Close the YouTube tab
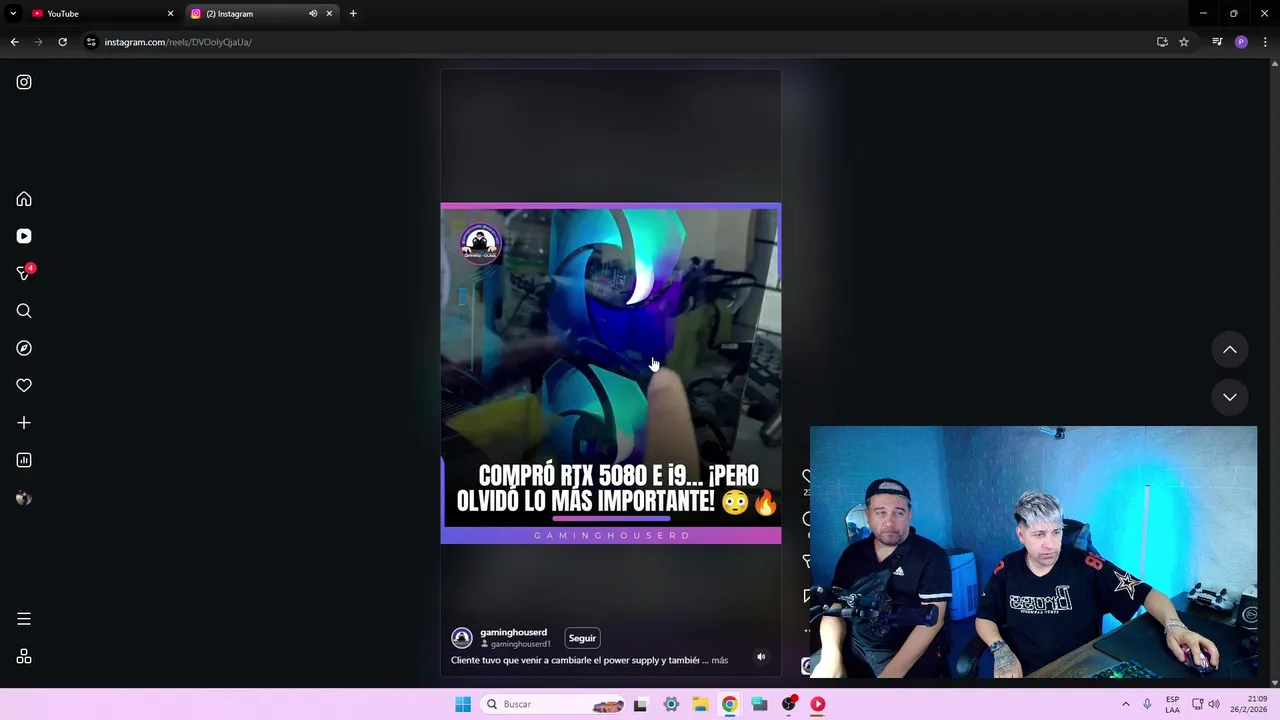 pyautogui.click(x=170, y=14)
